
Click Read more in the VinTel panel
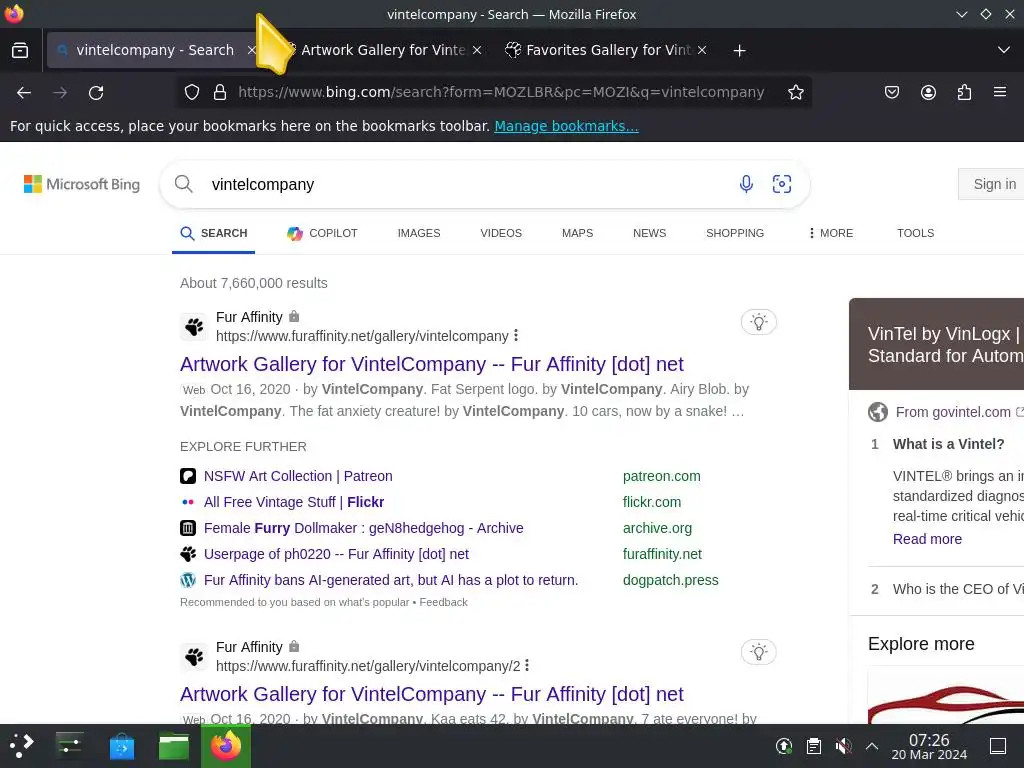coord(927,539)
